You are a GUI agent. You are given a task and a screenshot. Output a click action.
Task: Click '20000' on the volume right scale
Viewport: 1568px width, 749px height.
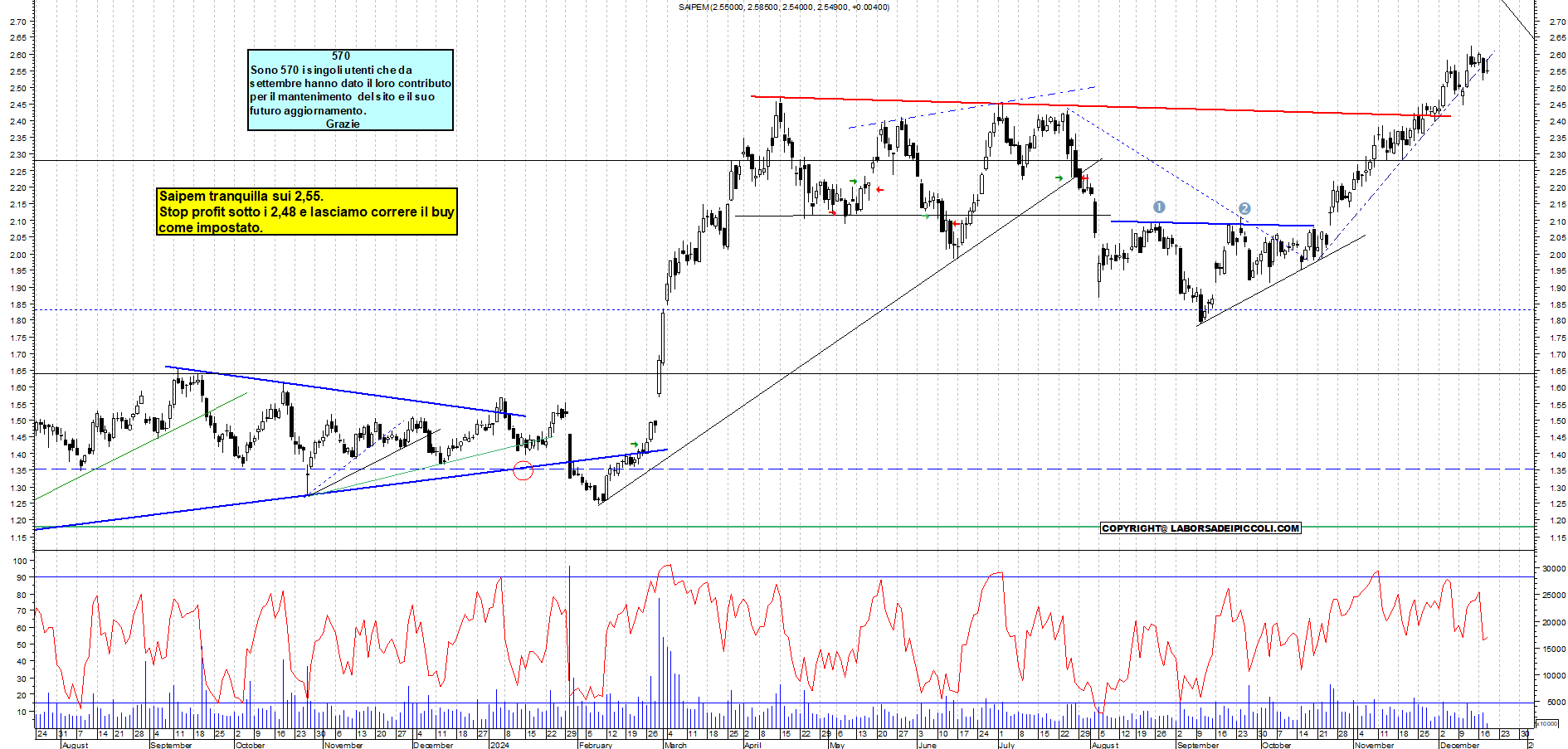click(x=1554, y=623)
